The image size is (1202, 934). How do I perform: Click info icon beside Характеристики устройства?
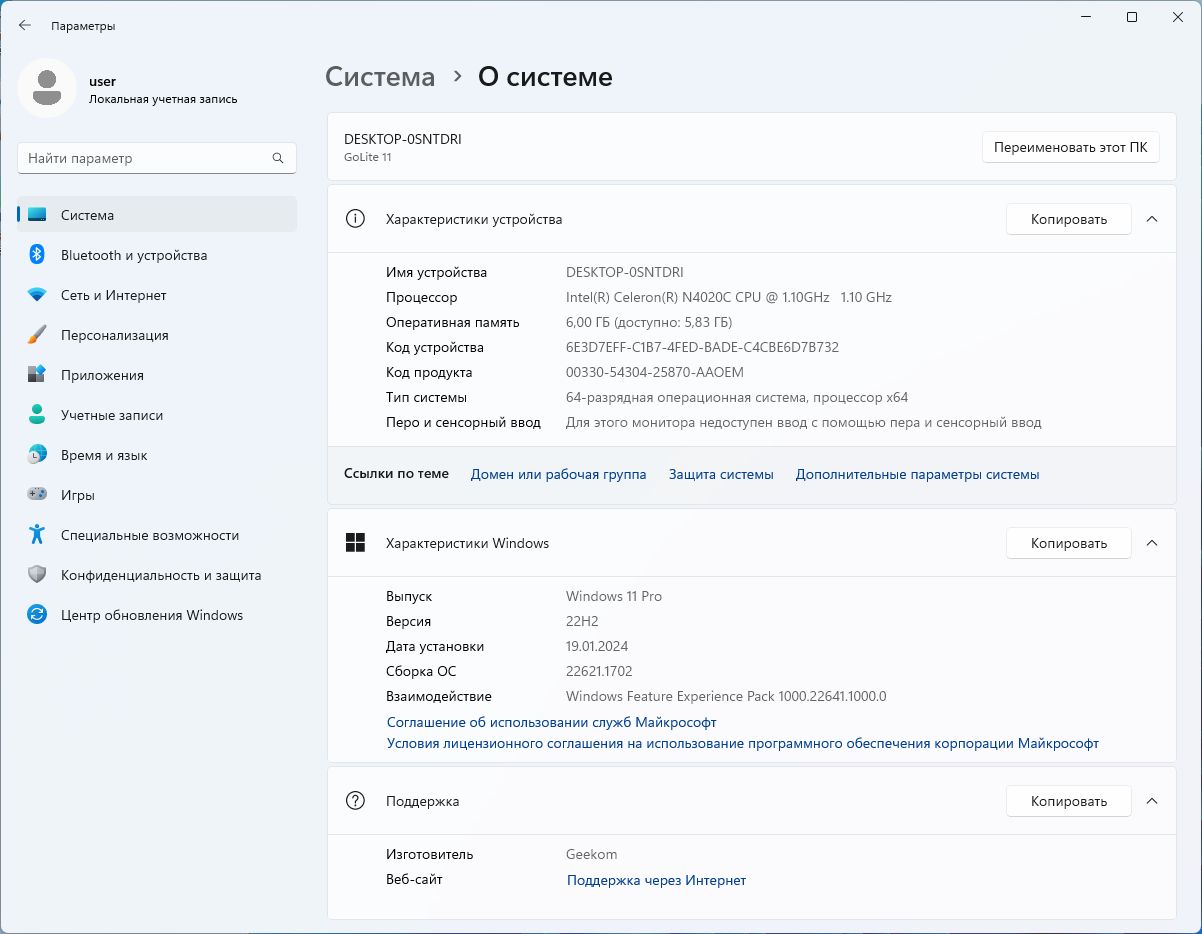click(355, 219)
